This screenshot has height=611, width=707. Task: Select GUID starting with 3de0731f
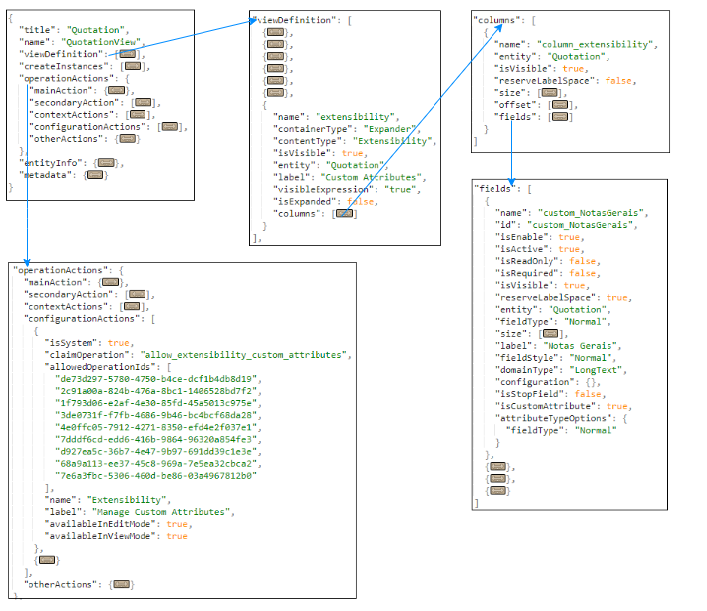(x=156, y=415)
